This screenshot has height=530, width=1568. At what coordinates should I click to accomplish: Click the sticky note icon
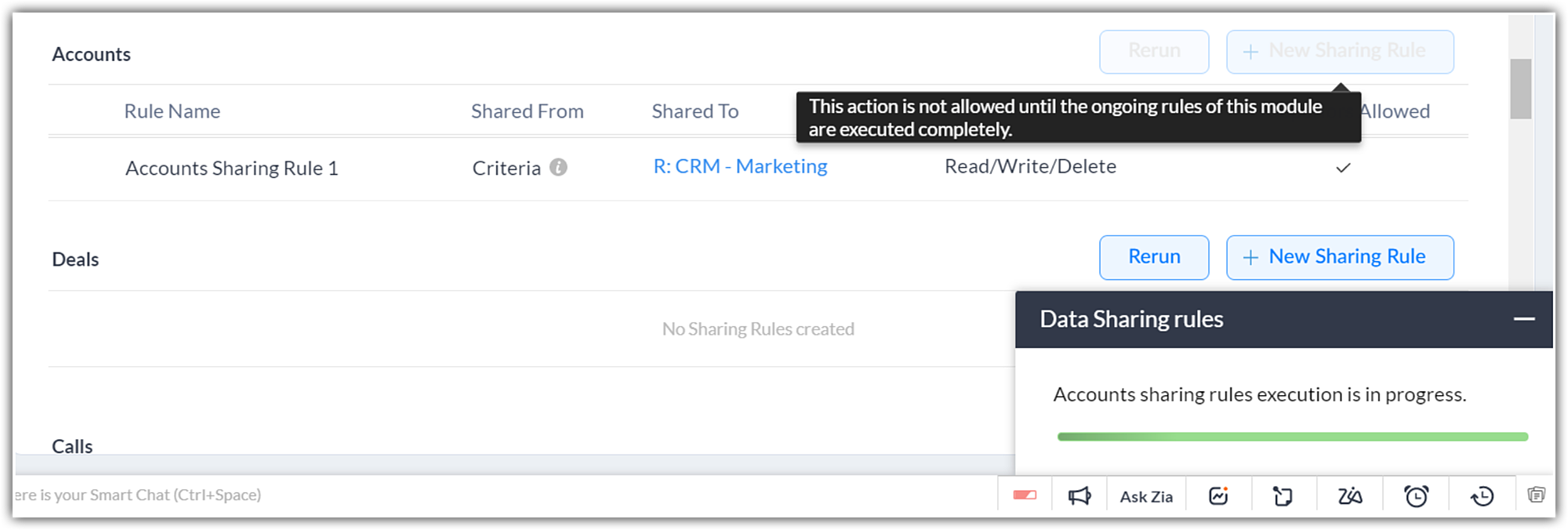click(x=1283, y=496)
